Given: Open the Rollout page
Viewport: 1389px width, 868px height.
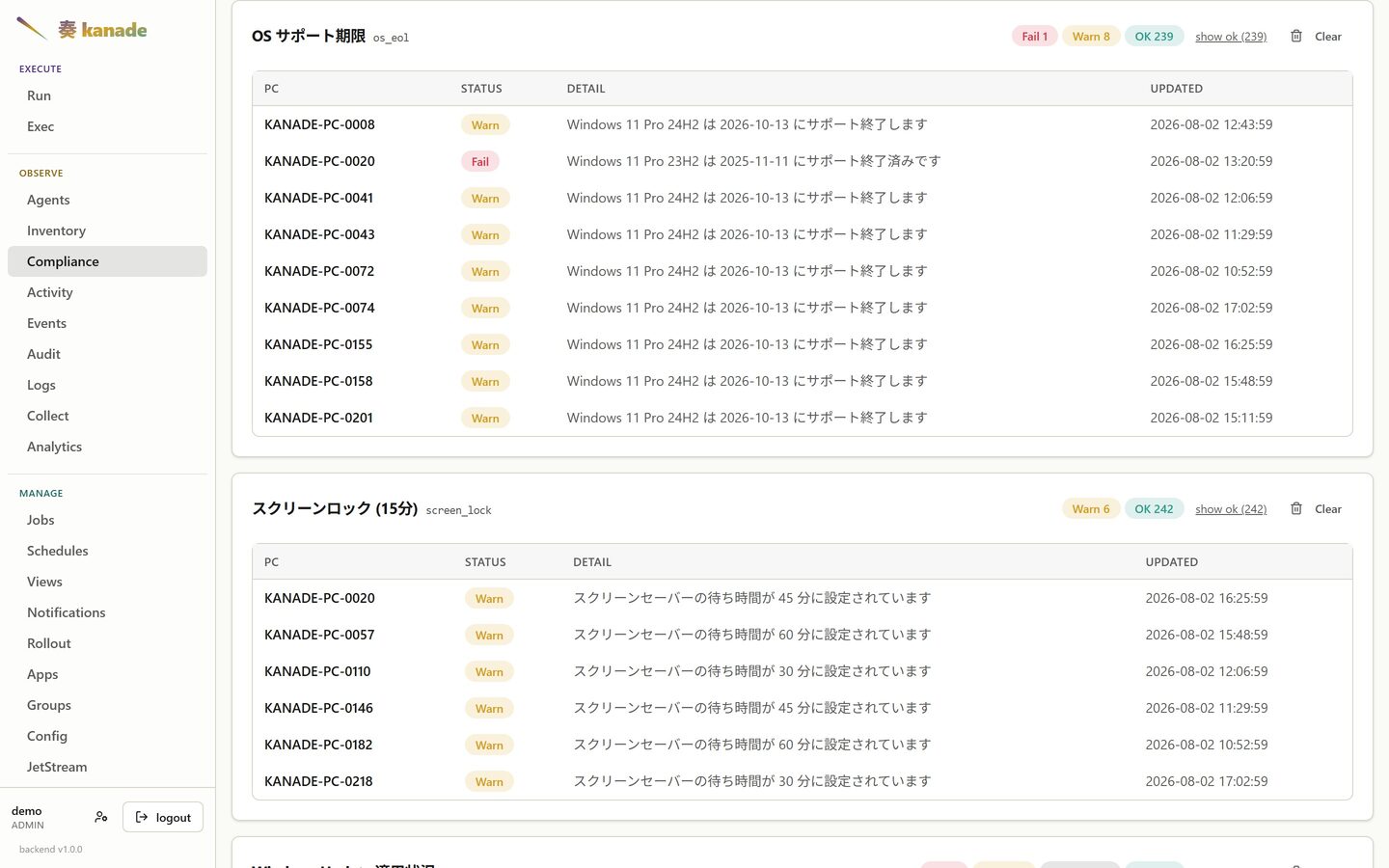Looking at the screenshot, I should [x=107, y=643].
